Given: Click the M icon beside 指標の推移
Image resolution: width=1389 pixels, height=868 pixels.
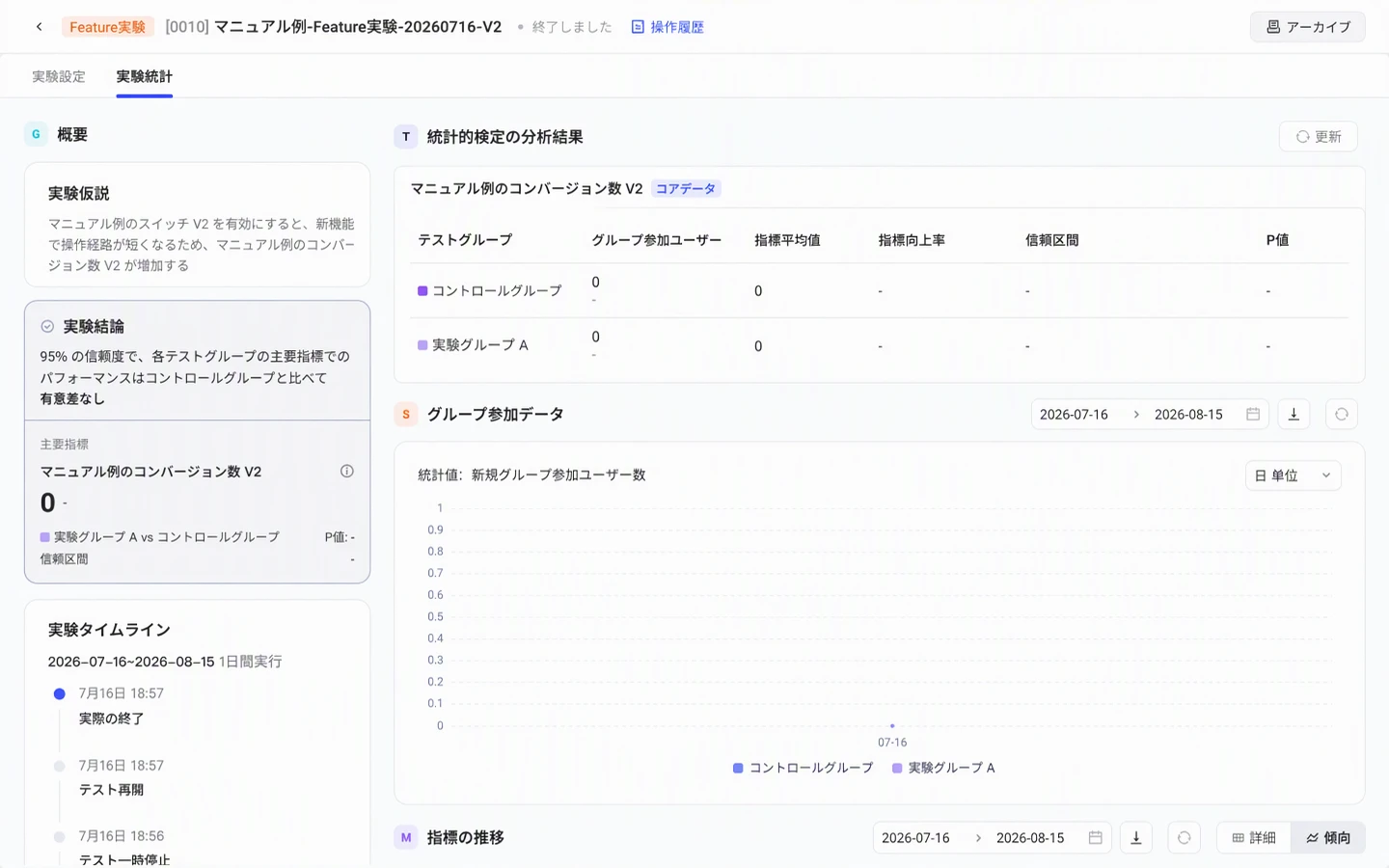Looking at the screenshot, I should 406,838.
